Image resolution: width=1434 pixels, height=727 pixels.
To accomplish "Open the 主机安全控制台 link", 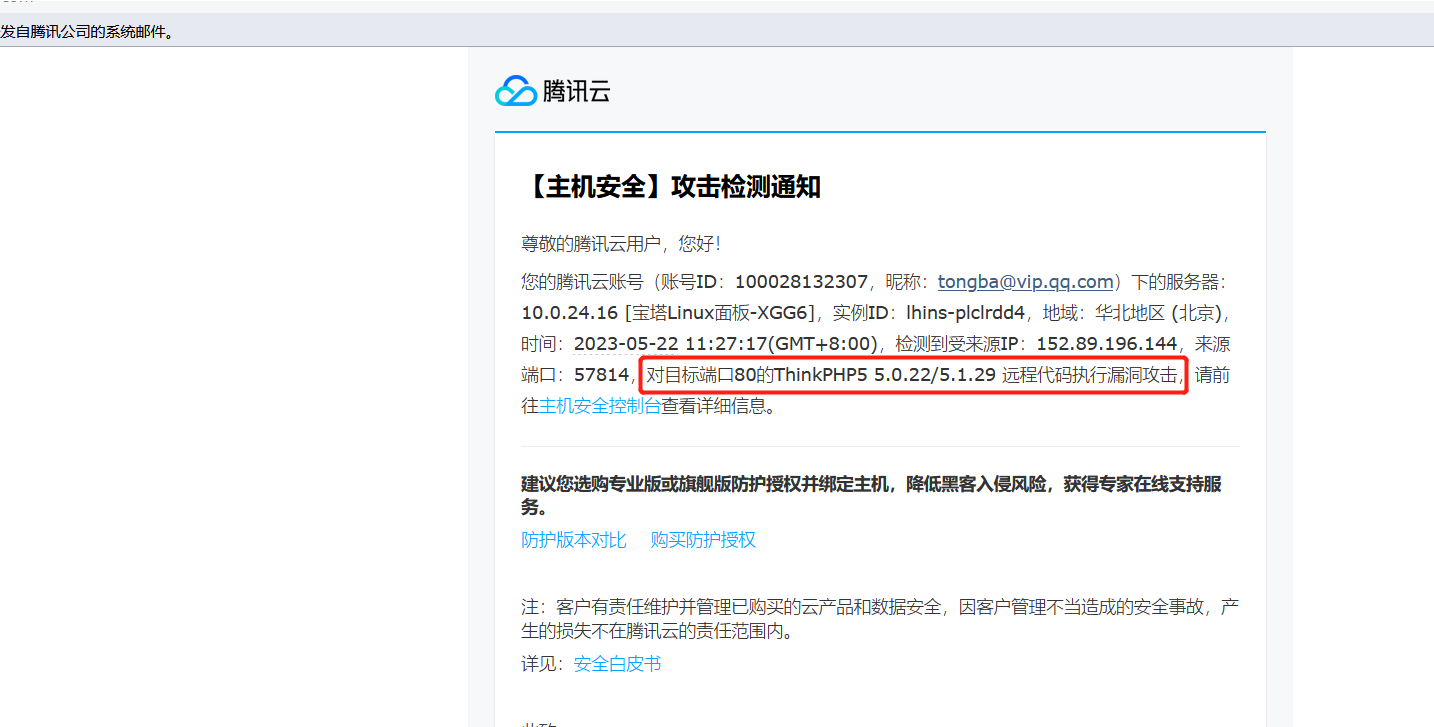I will coord(600,406).
